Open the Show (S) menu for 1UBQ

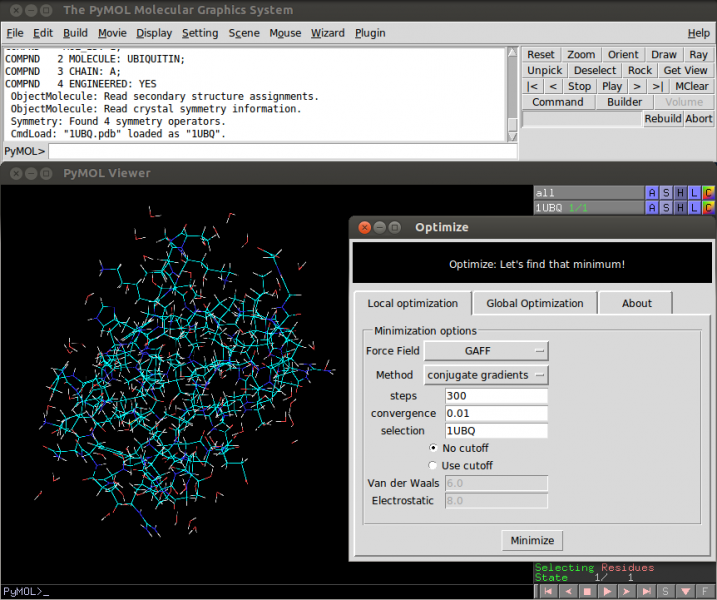pyautogui.click(x=666, y=208)
